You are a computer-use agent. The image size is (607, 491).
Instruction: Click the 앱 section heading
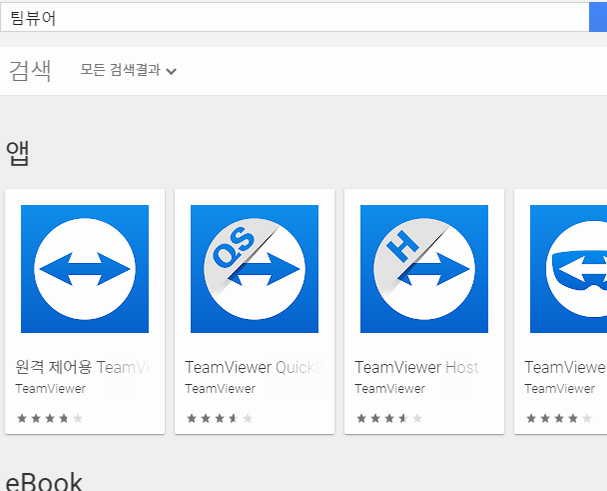point(17,153)
